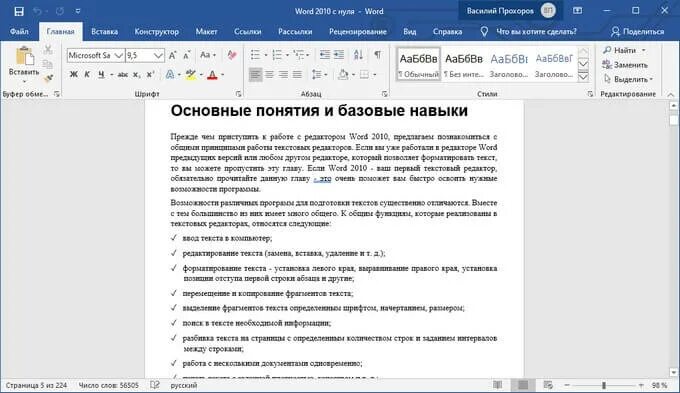Screen dimensions: 680x393
Task: Open the font name dropdown
Action: [x=118, y=56]
